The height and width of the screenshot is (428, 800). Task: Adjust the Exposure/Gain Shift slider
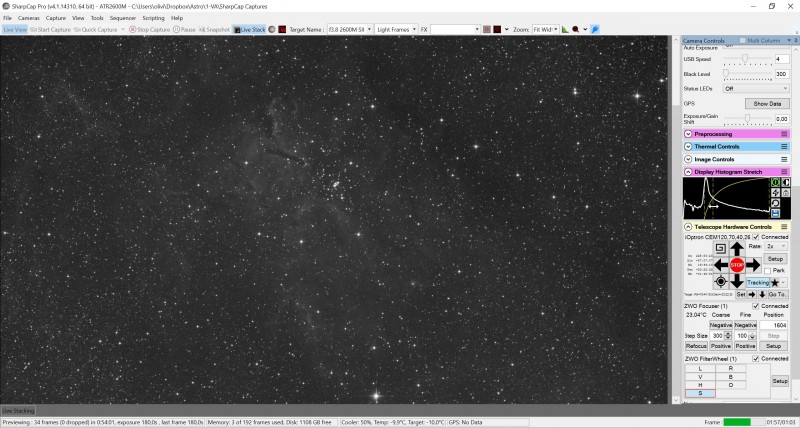tap(747, 119)
